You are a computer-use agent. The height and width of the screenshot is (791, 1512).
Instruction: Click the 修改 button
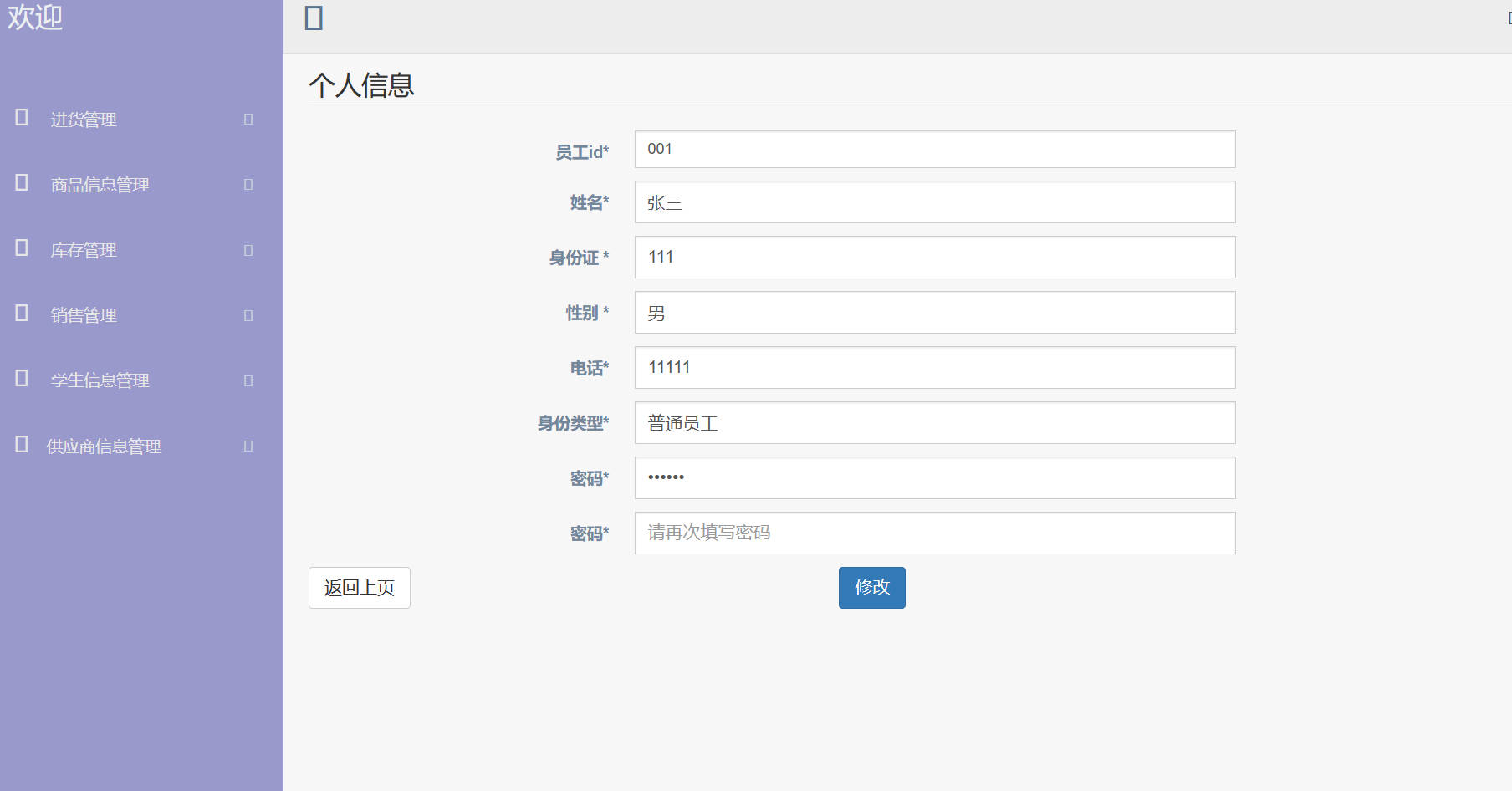pyautogui.click(x=871, y=588)
